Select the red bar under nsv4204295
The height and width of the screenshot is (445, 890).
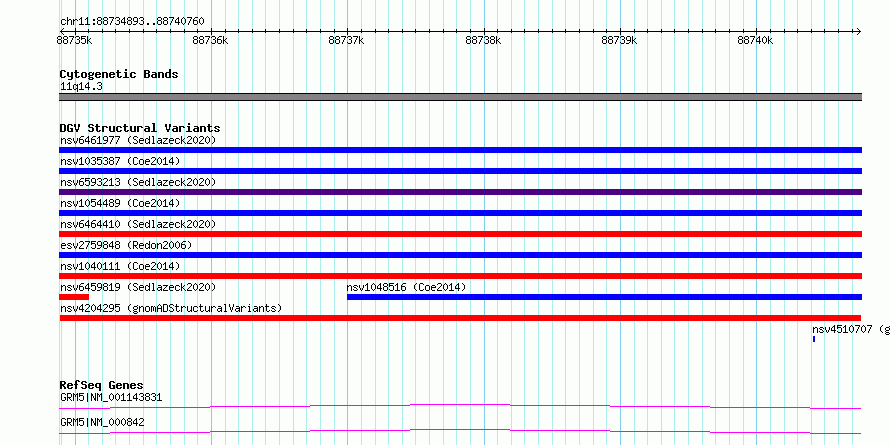tap(460, 318)
